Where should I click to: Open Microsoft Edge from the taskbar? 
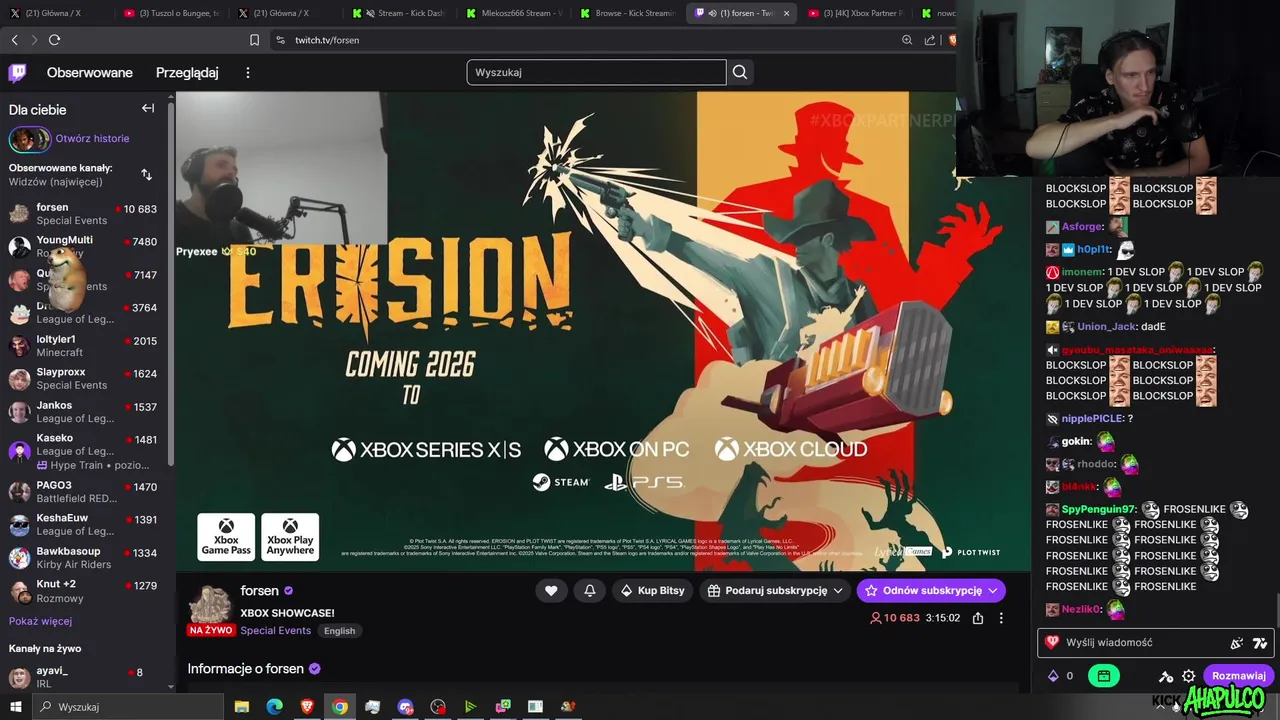click(274, 707)
